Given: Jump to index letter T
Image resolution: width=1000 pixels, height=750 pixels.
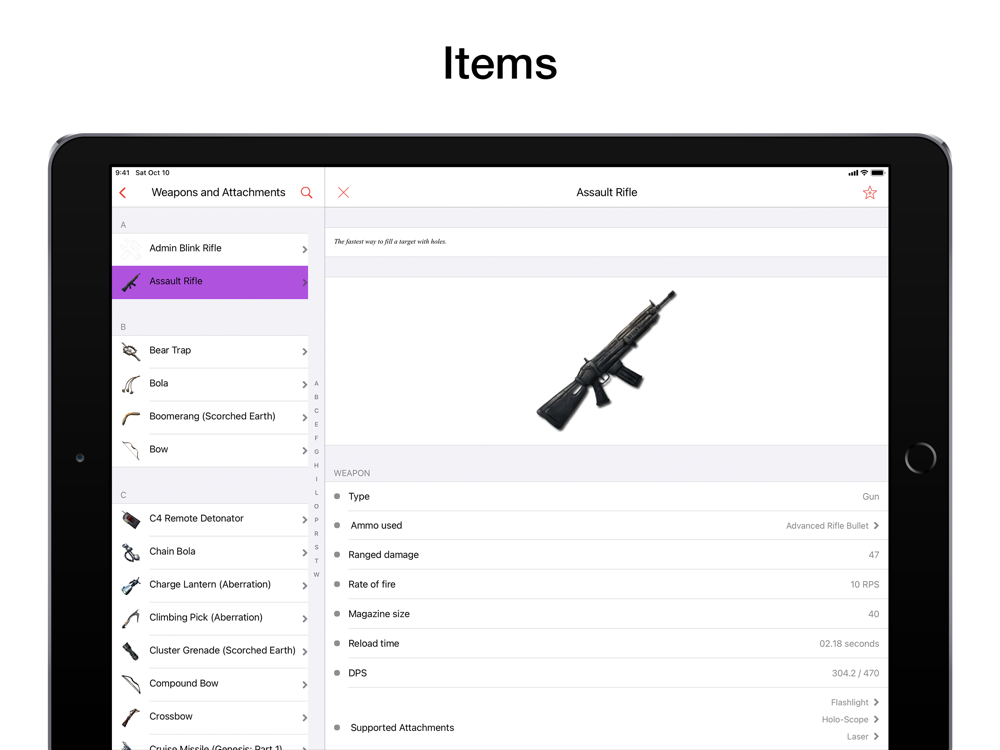Looking at the screenshot, I should coord(316,561).
